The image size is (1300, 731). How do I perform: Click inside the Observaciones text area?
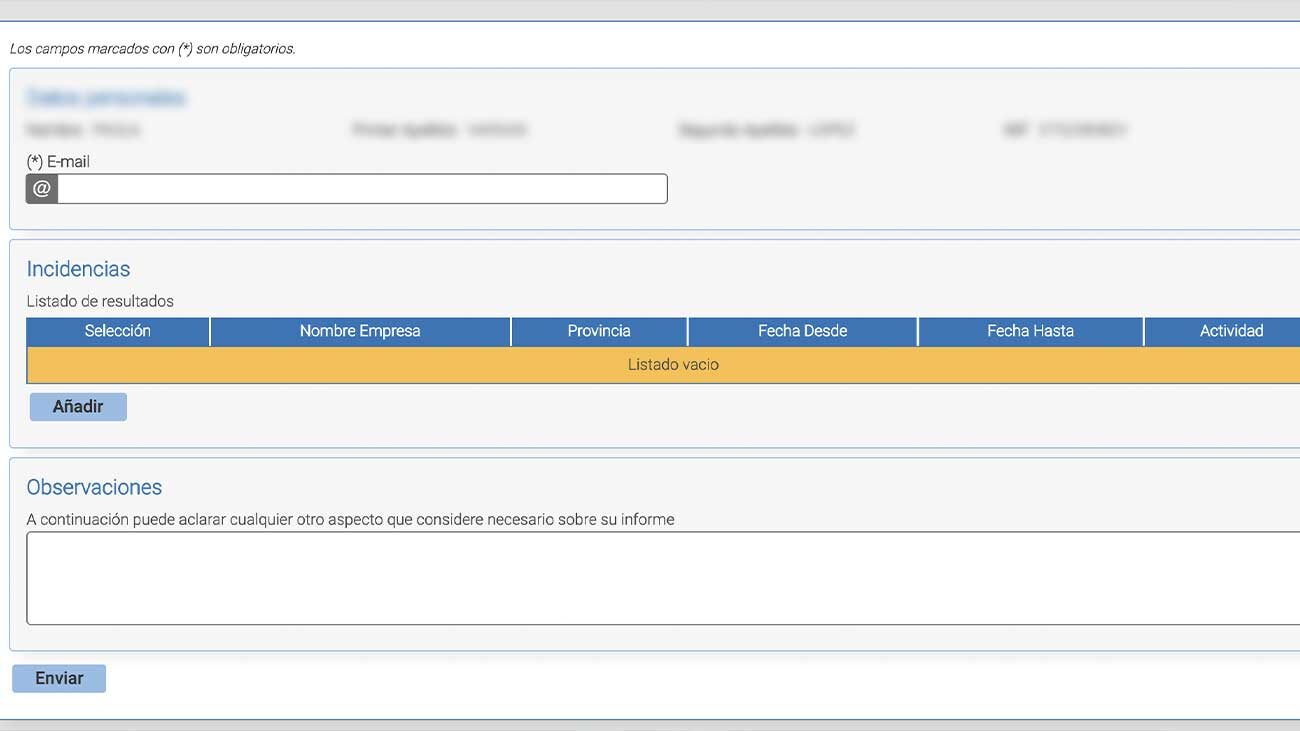tap(650, 578)
